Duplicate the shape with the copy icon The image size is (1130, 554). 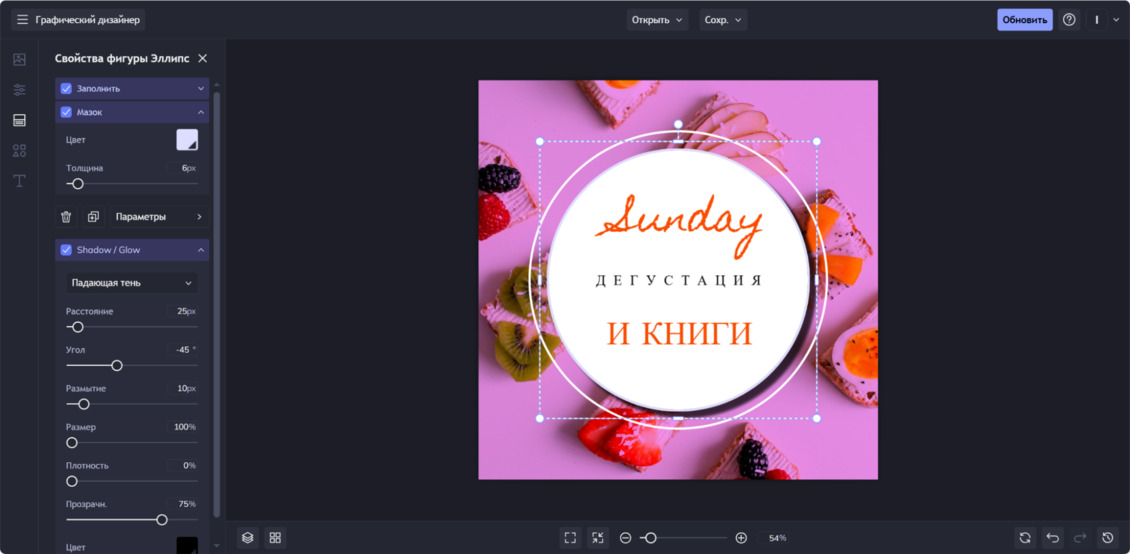coord(93,217)
